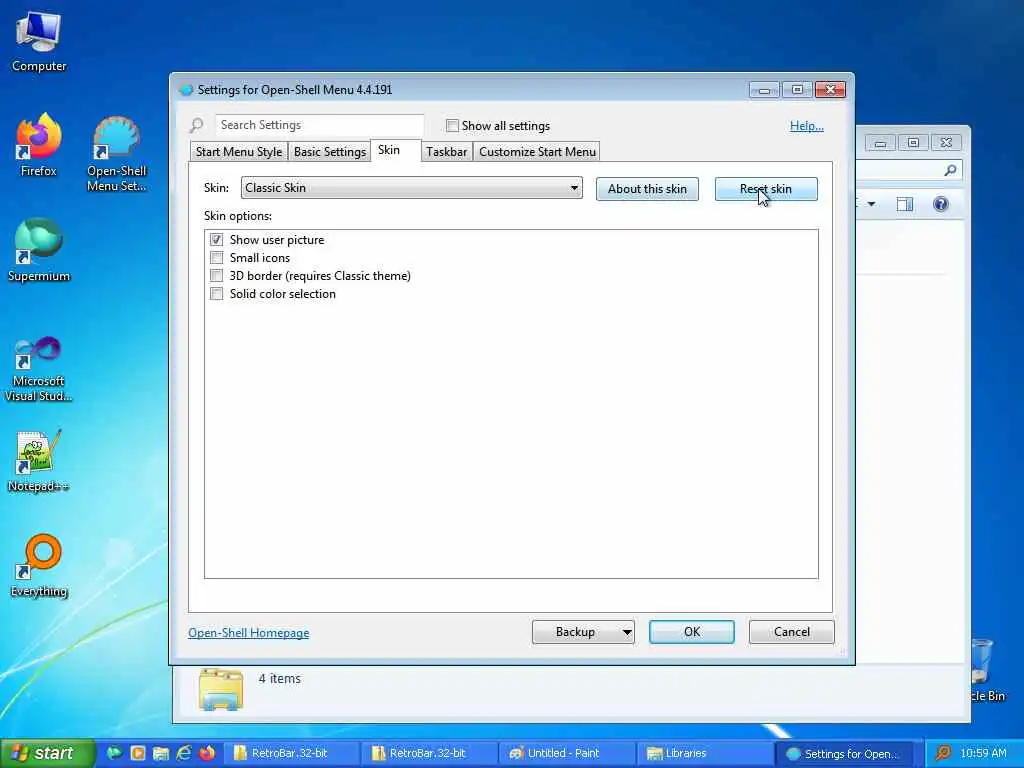This screenshot has height=768, width=1024.
Task: Select the Recycle Bin on the desktop
Action: coord(984,669)
